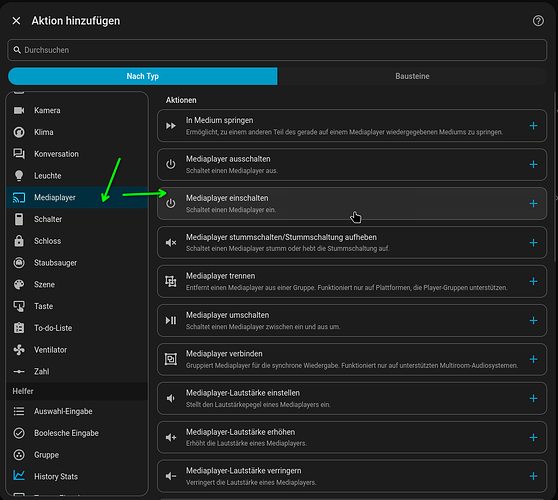
Task: Select the 'Nach Typ' tab
Action: (143, 76)
